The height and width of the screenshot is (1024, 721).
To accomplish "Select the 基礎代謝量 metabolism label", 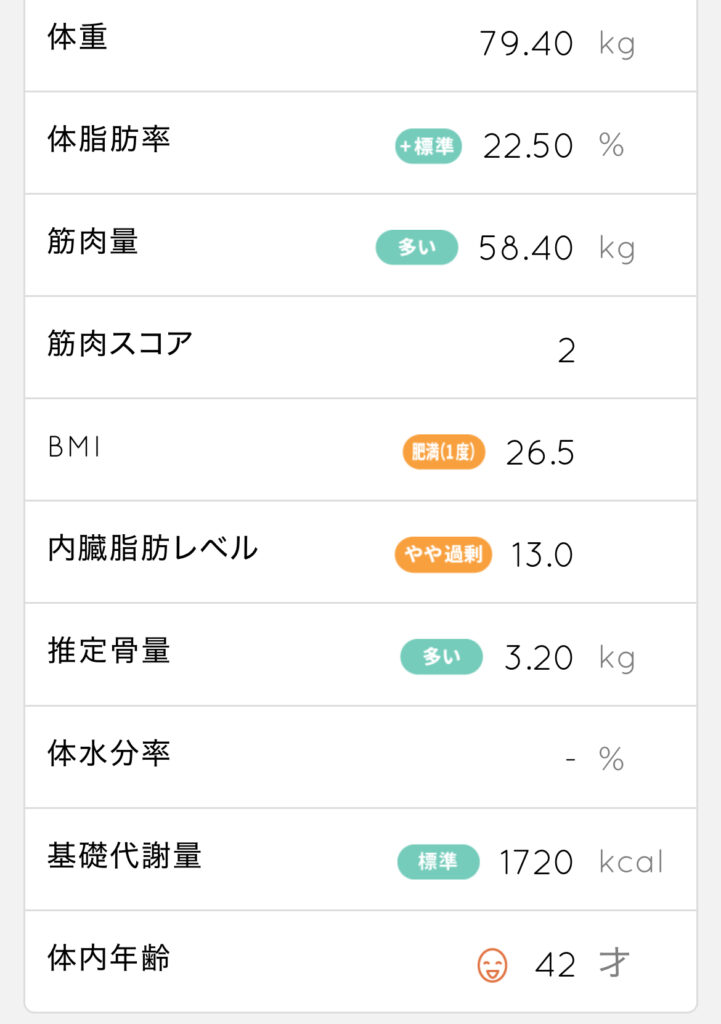I will pos(124,856).
